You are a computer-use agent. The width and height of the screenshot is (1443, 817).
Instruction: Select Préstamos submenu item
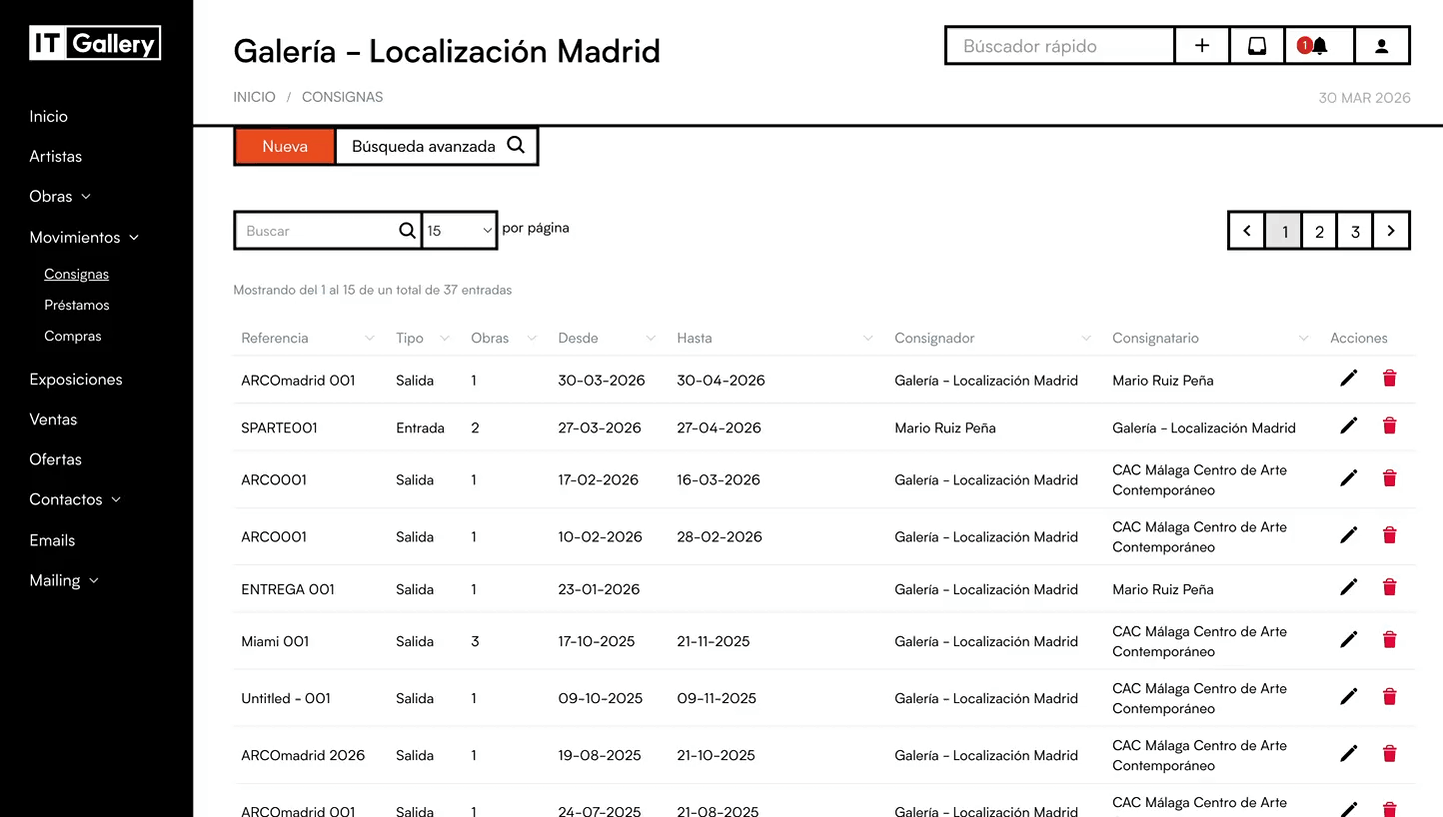[77, 305]
